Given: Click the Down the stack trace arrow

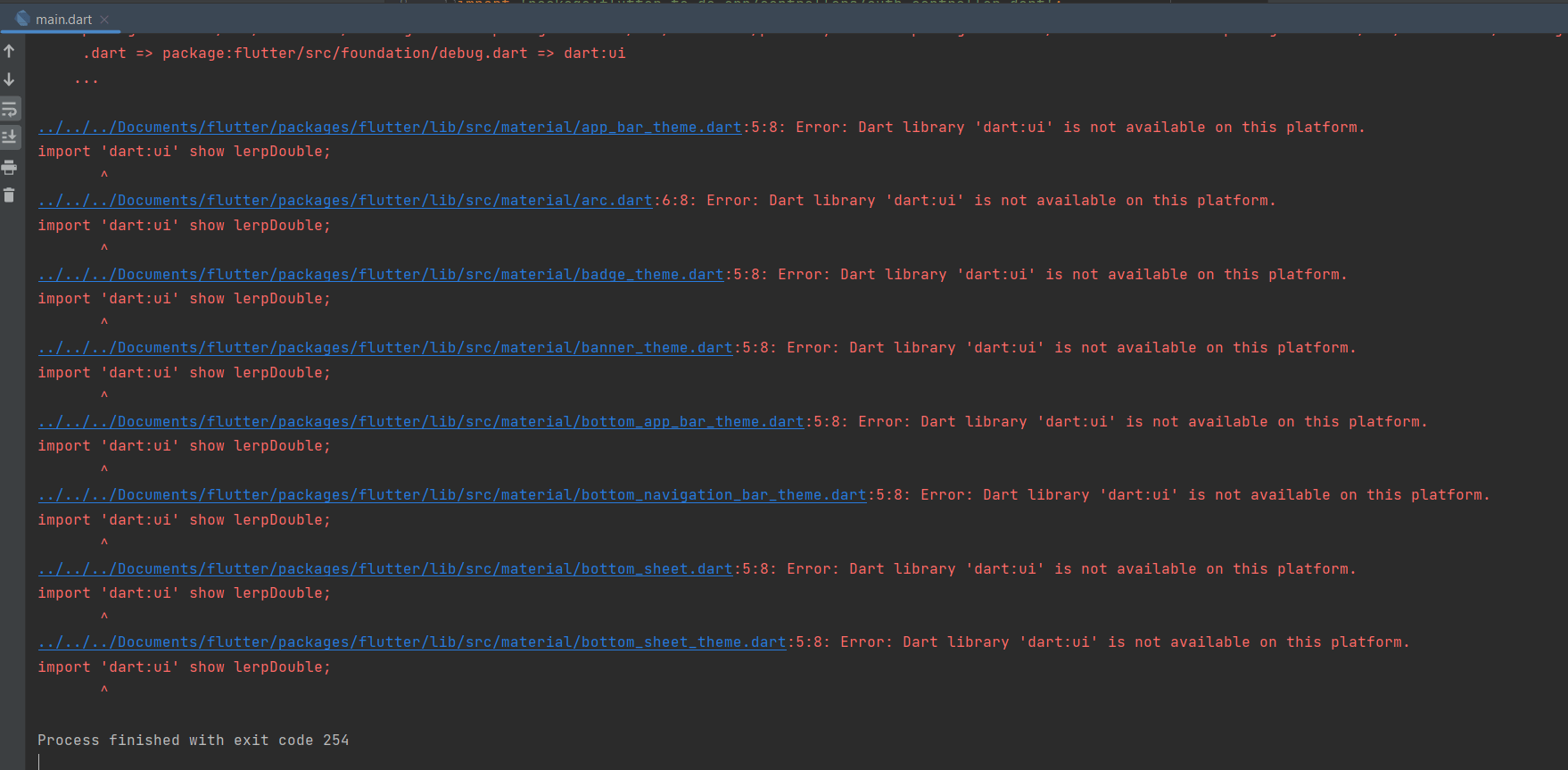Looking at the screenshot, I should tap(9, 79).
